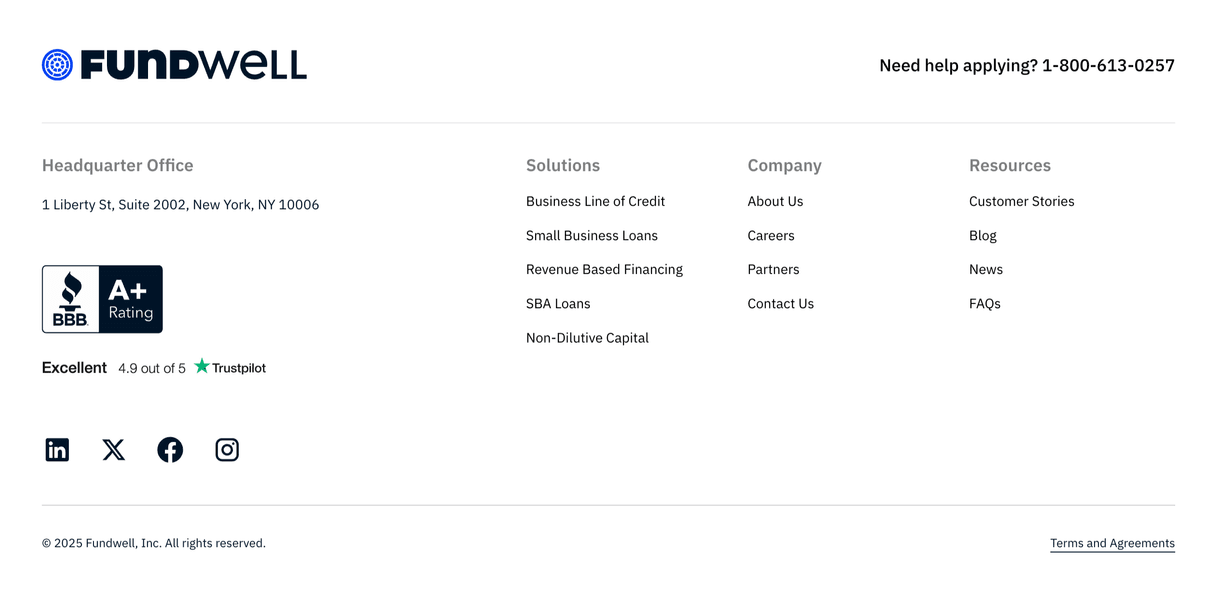
Task: View Fundwell's Instagram profile
Action: click(226, 449)
